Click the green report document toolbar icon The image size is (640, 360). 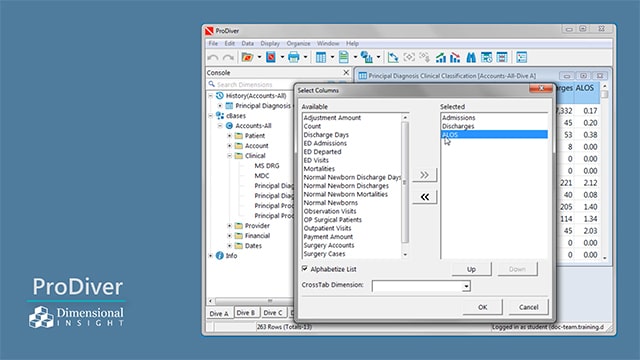(x=344, y=57)
